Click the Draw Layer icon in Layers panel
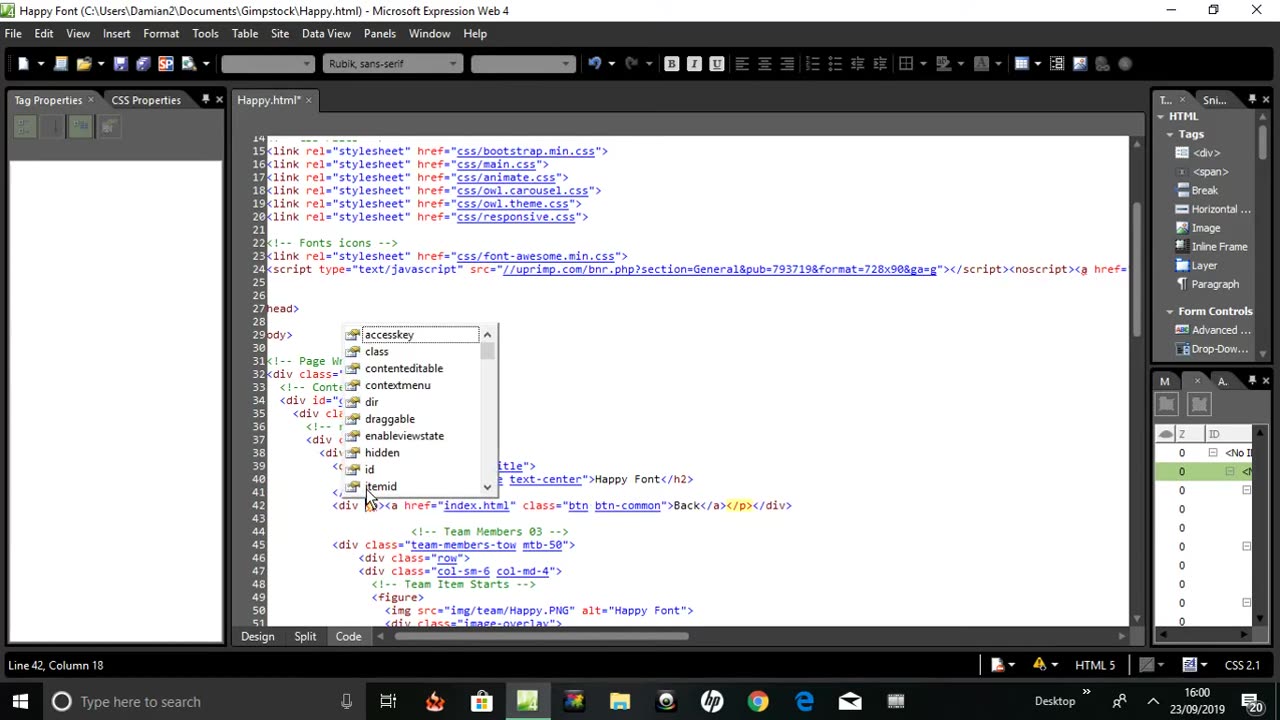 coord(1199,404)
